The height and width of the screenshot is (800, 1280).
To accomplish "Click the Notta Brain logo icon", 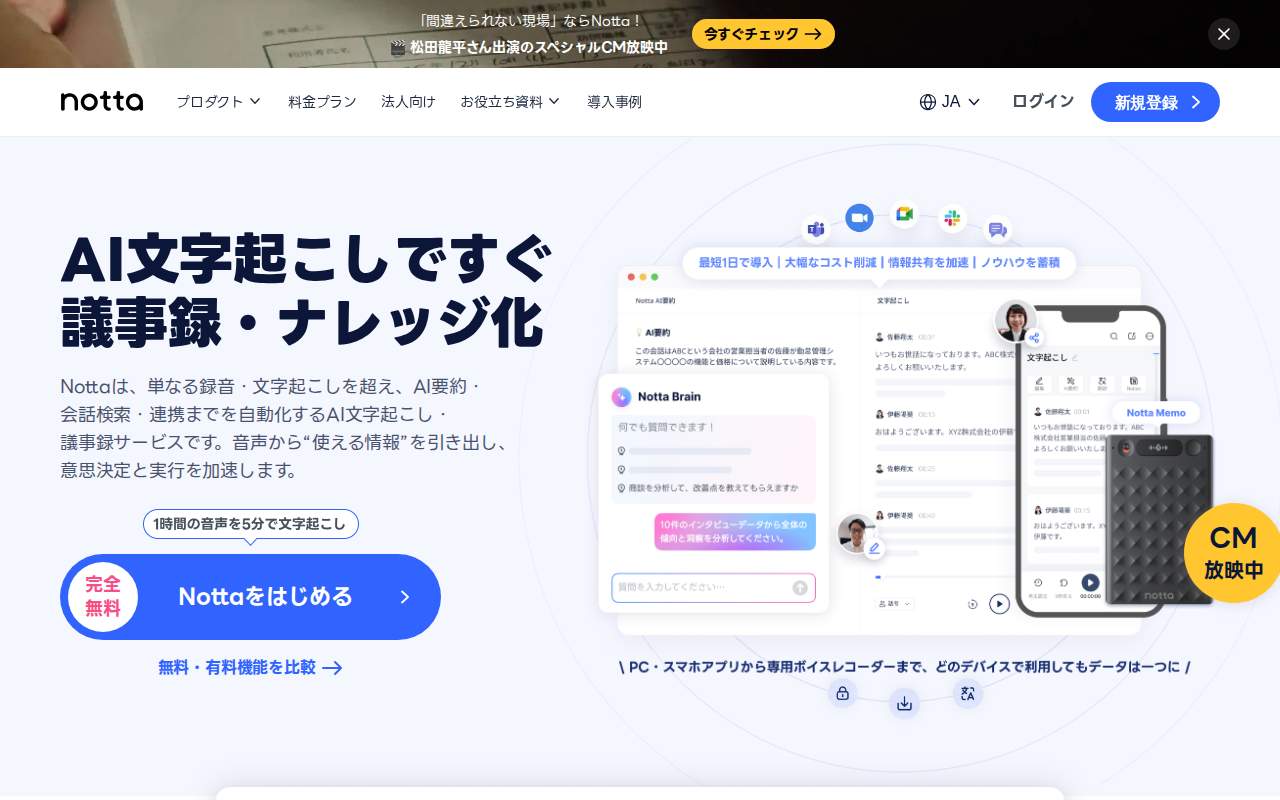I will [x=621, y=396].
